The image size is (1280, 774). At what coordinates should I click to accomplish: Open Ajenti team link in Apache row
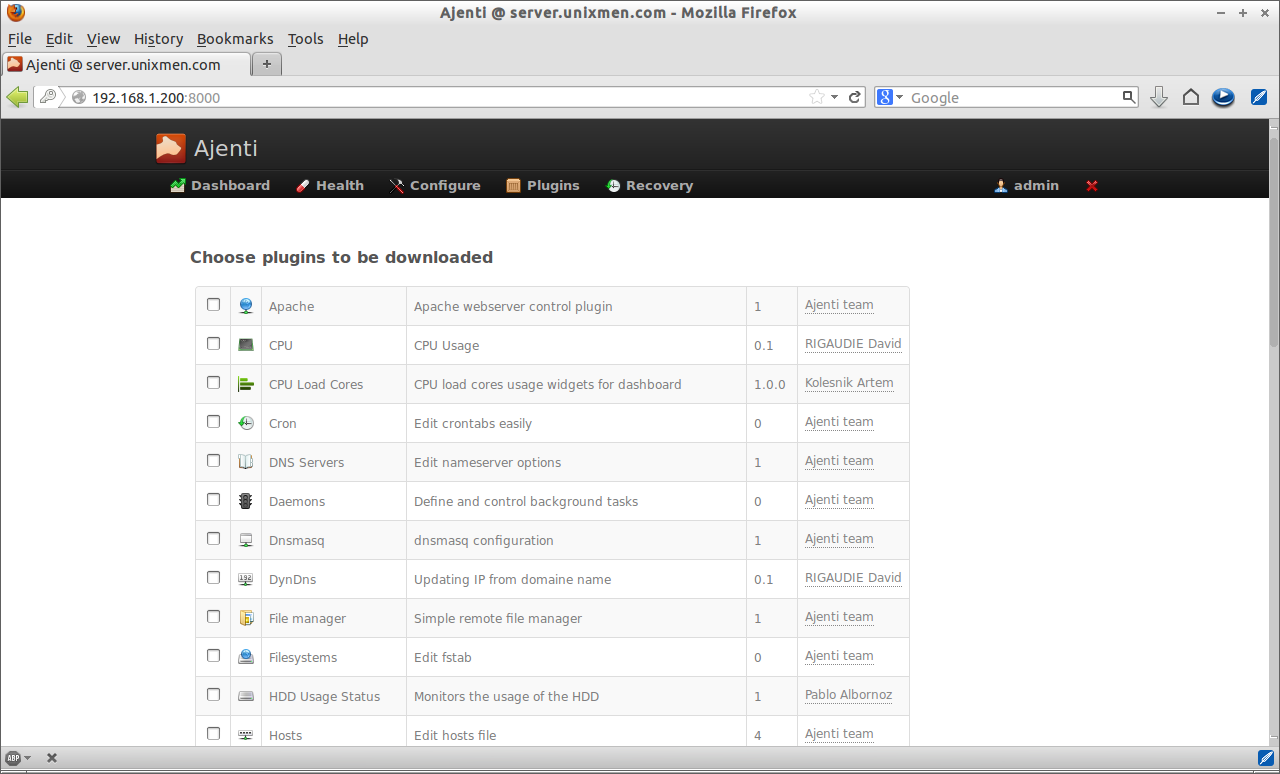tap(839, 305)
